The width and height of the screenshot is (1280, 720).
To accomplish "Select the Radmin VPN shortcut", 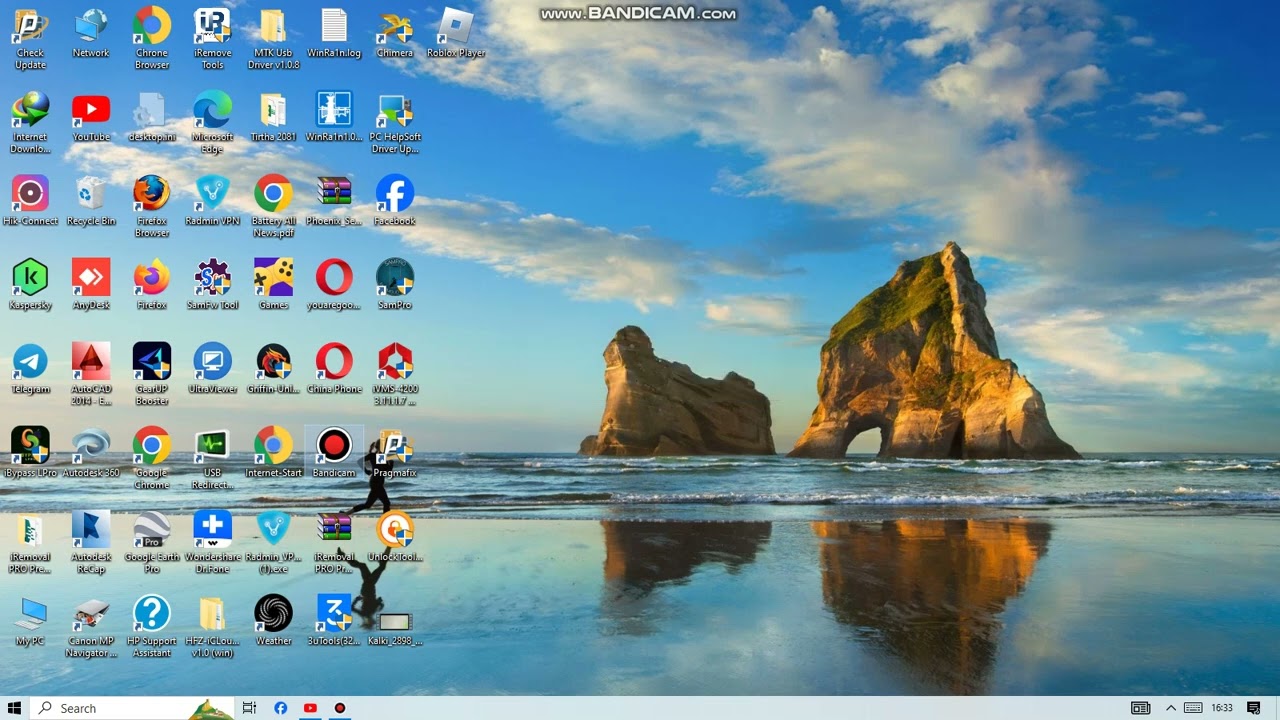I will (212, 194).
